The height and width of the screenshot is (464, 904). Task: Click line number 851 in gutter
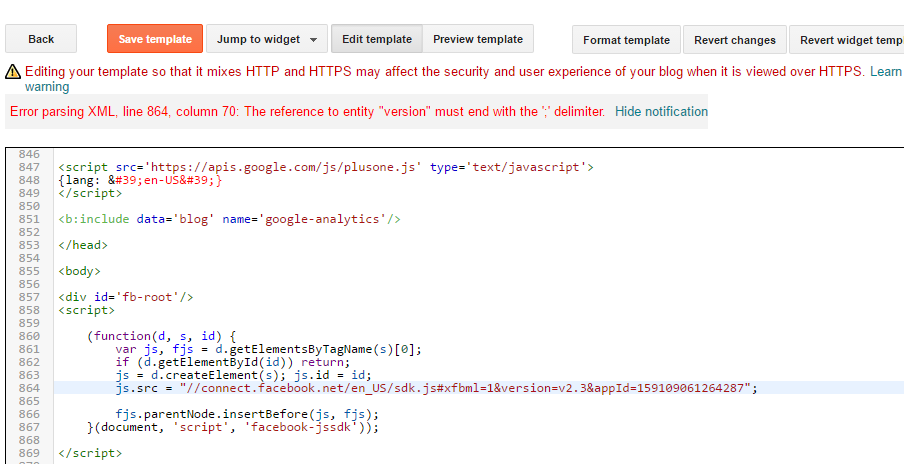tap(29, 219)
